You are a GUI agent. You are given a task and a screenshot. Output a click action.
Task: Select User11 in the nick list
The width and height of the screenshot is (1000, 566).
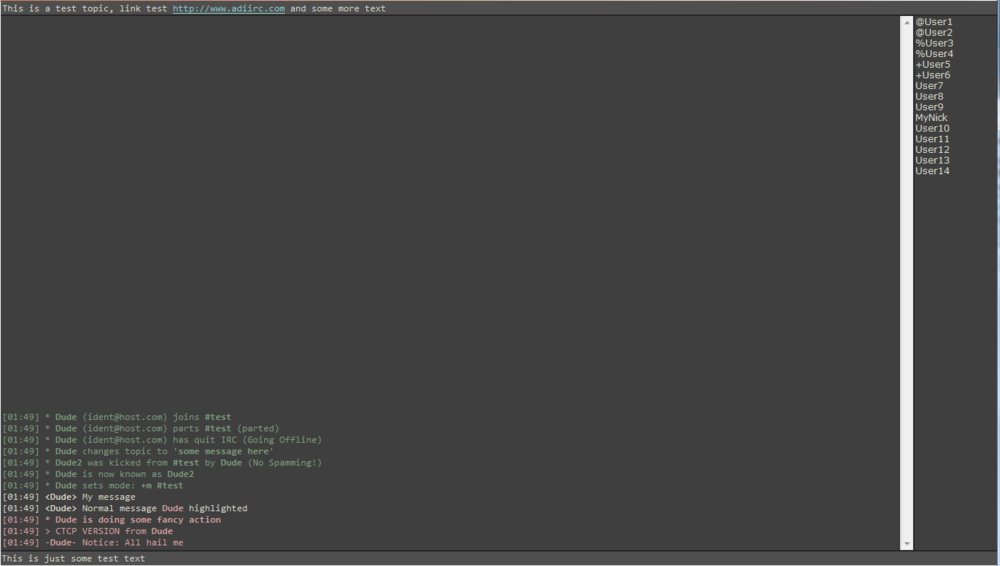click(932, 139)
